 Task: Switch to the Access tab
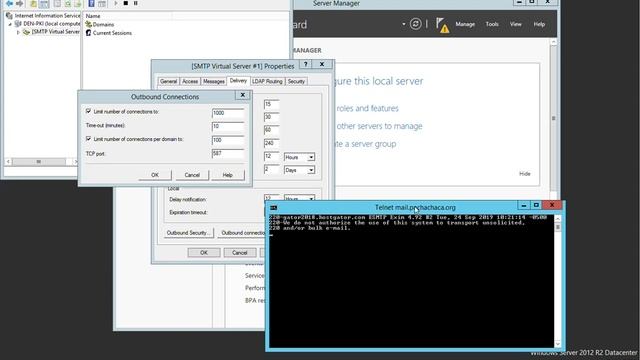pyautogui.click(x=190, y=82)
